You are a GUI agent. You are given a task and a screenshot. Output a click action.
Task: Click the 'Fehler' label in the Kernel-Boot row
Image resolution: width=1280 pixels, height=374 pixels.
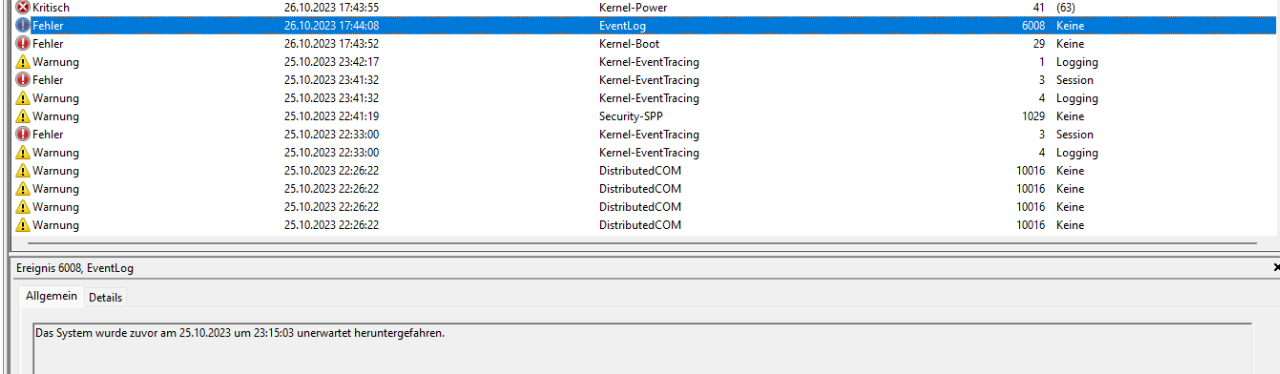48,44
